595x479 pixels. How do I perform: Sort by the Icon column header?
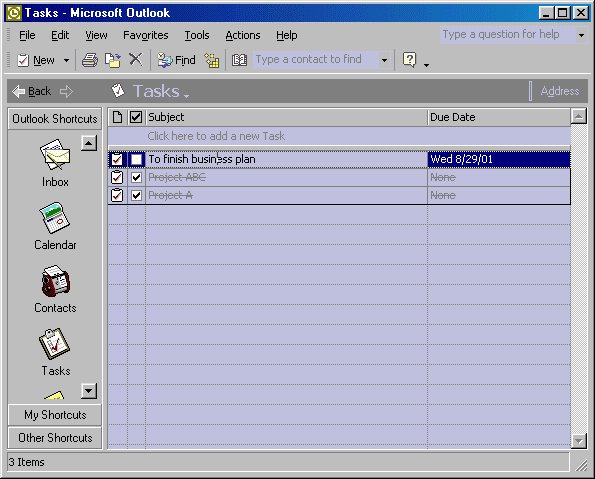pyautogui.click(x=118, y=117)
